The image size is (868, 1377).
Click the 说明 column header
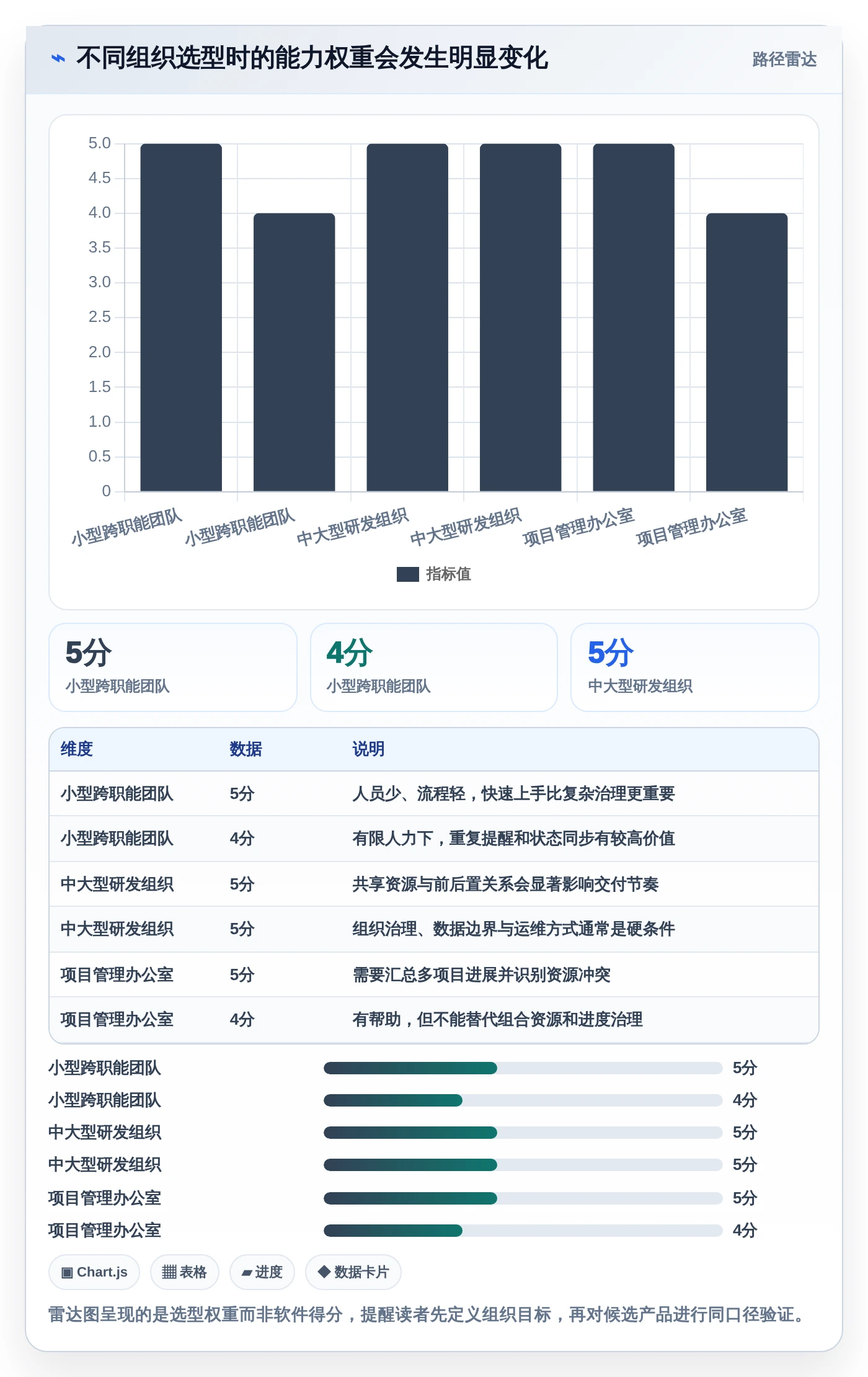(369, 749)
